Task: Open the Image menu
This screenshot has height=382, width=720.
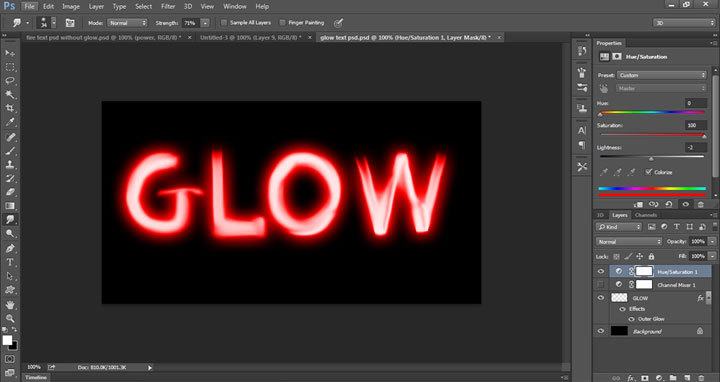Action: click(71, 6)
